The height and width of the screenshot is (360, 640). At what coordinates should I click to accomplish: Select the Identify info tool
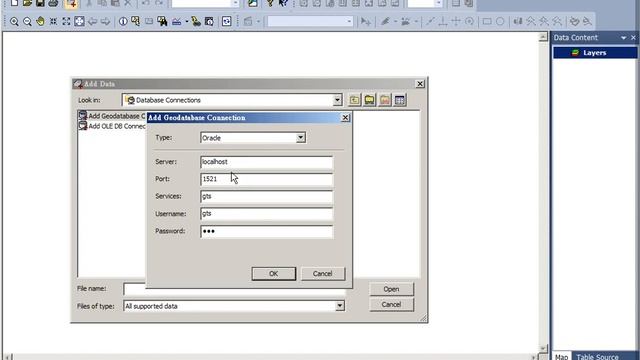(x=123, y=21)
